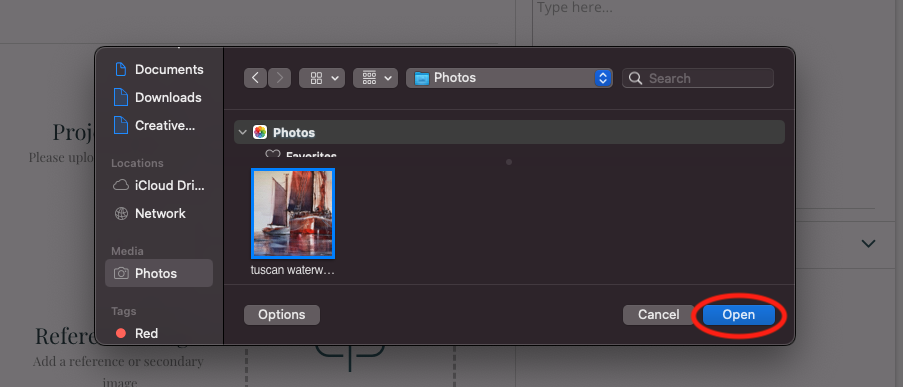Select the tuscan waterway image thumbnail
This screenshot has height=387, width=903.
(x=293, y=214)
